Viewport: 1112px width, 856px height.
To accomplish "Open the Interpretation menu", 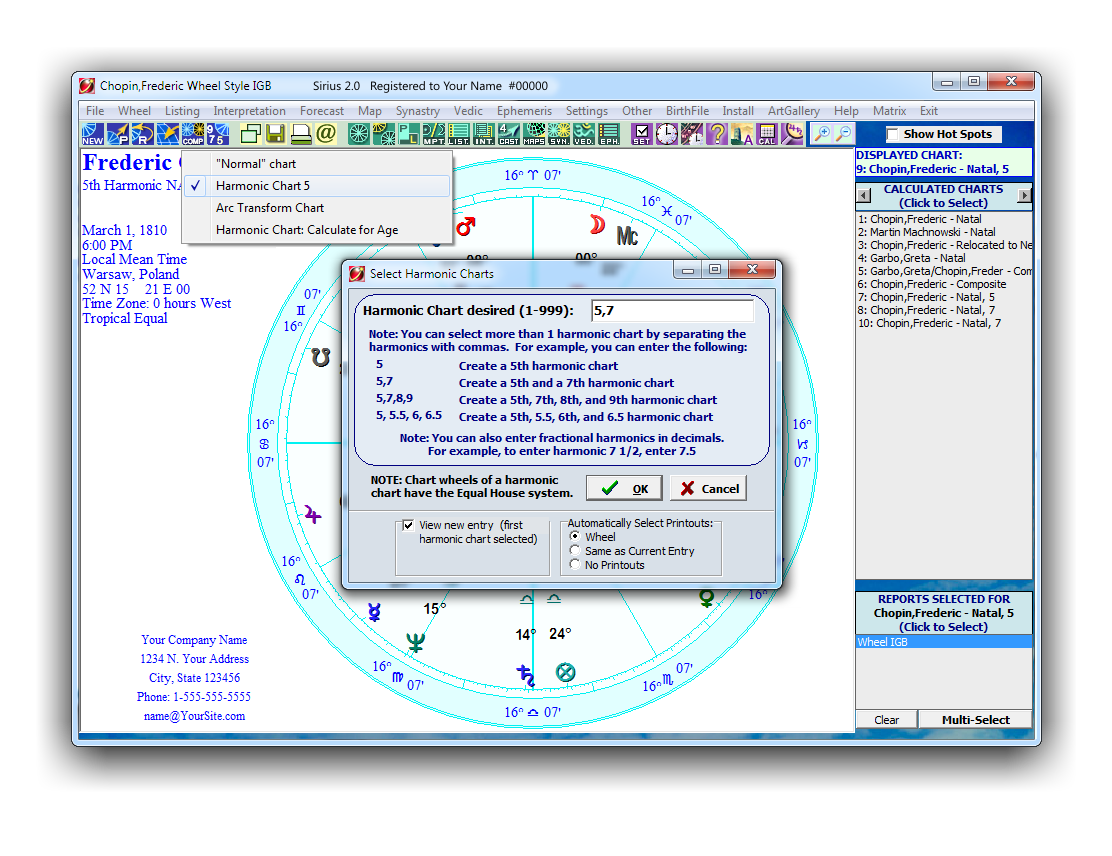I will coord(249,111).
